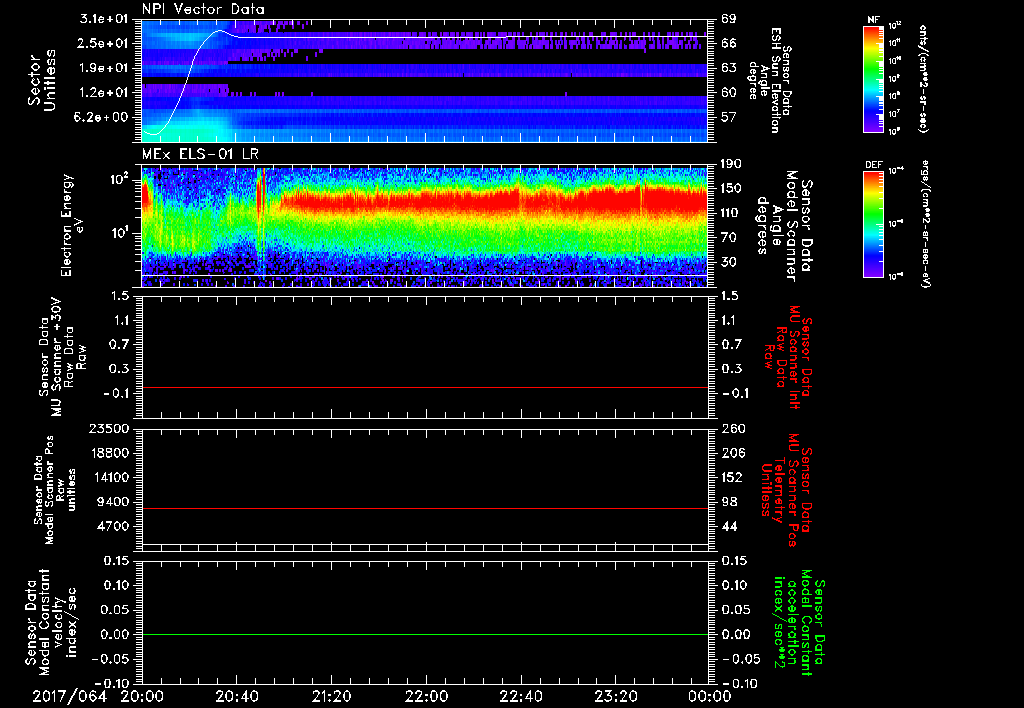Click the "23500" scanner position tick value

(110, 428)
